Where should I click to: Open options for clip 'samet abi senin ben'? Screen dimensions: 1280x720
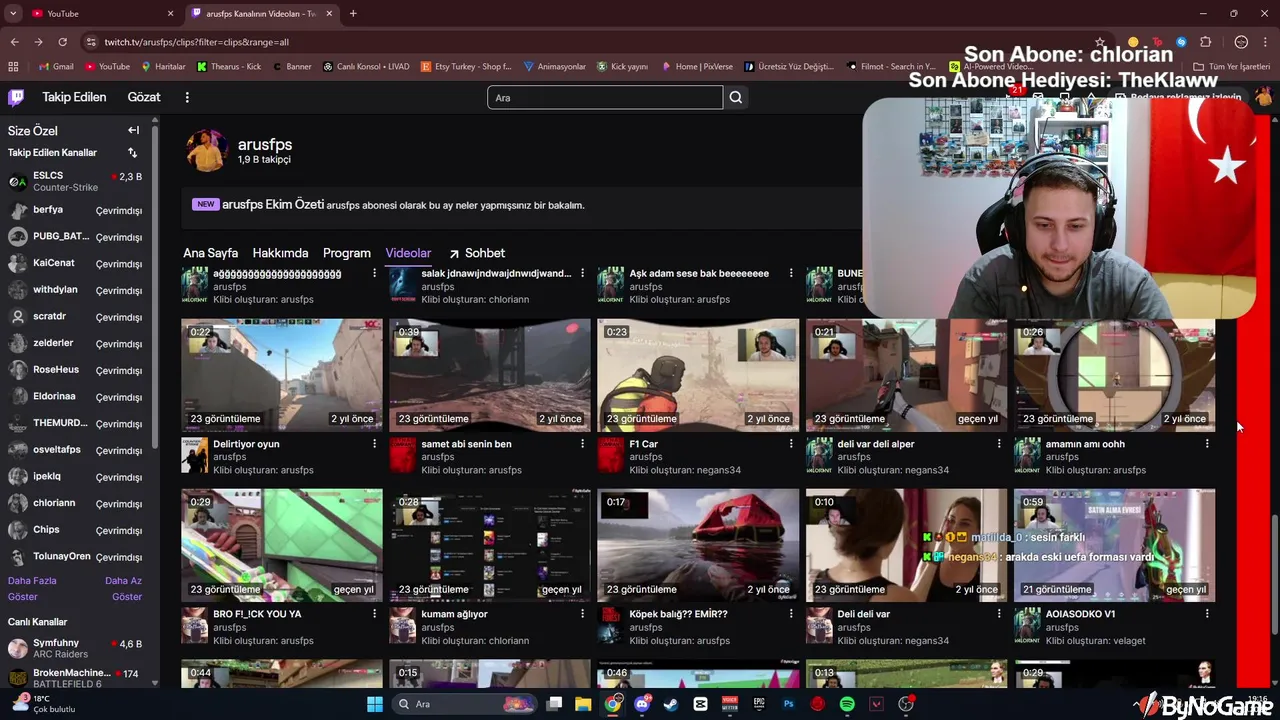click(x=583, y=444)
